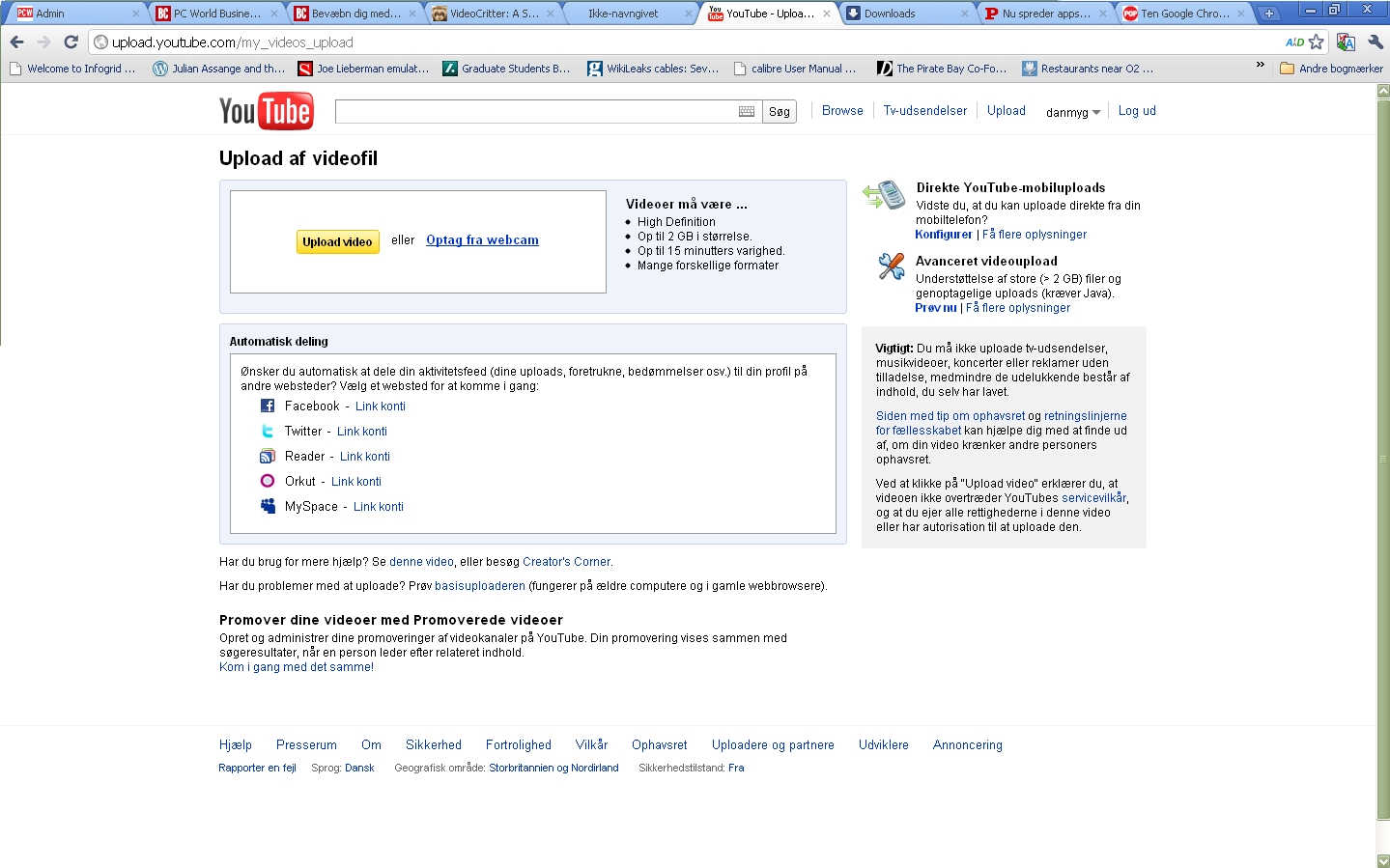Go back with the browser back arrow
1390x868 pixels.
point(16,42)
